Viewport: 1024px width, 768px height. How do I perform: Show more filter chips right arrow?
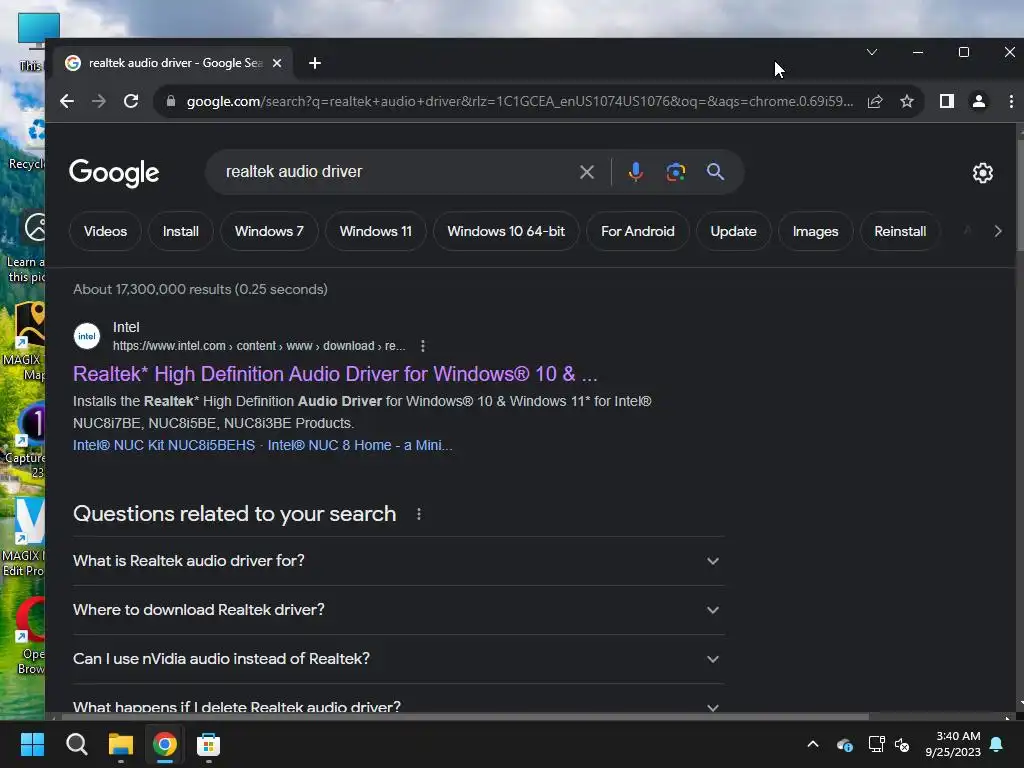tap(997, 231)
